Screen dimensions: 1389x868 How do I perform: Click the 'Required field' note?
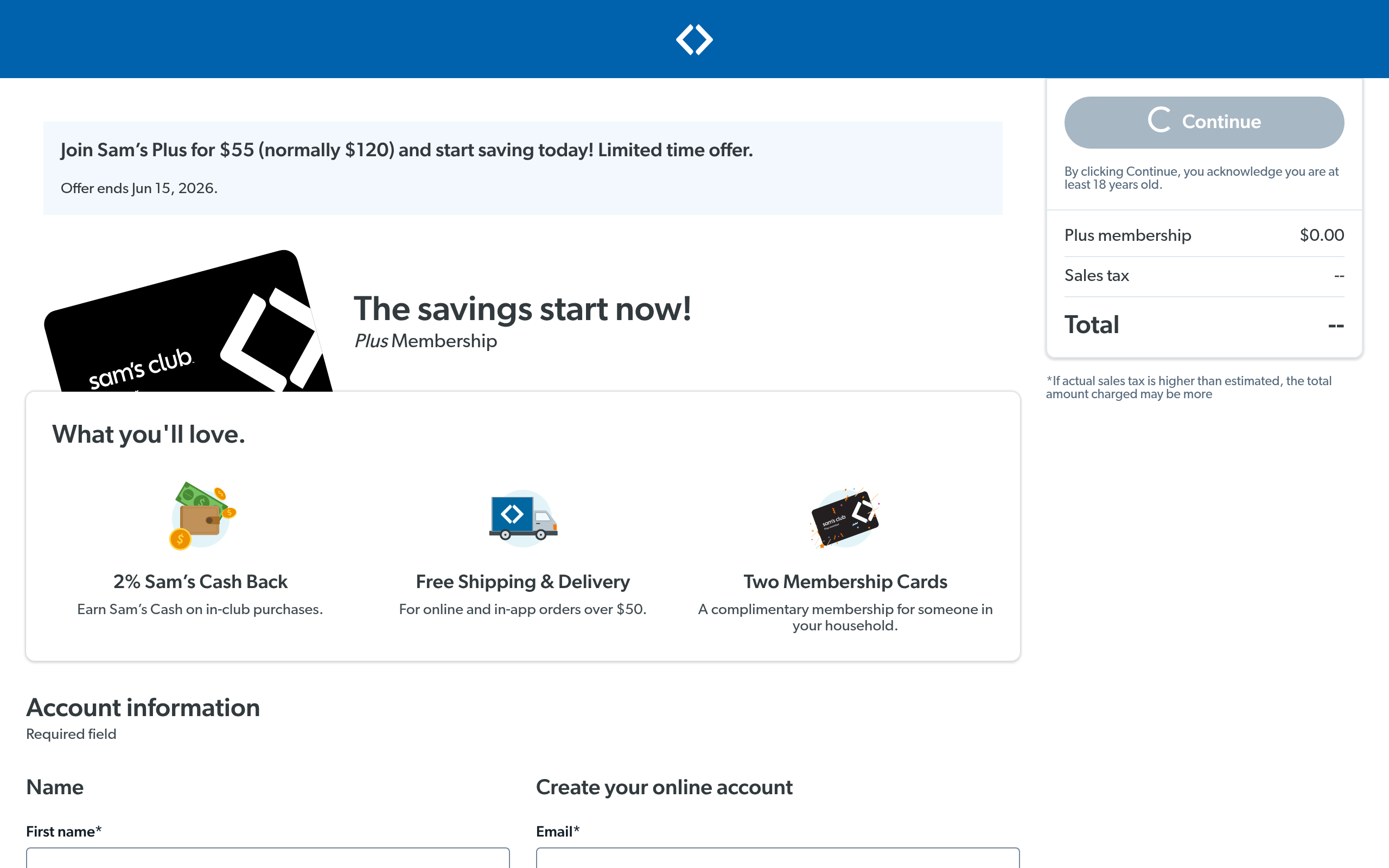click(x=71, y=734)
